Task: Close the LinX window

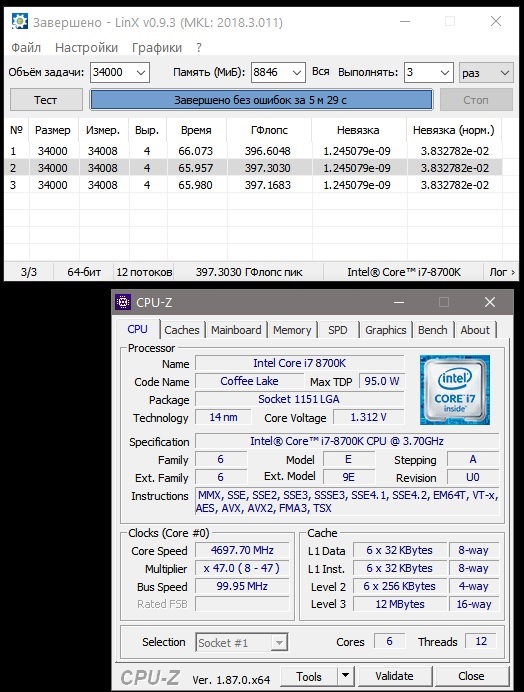Action: point(496,21)
